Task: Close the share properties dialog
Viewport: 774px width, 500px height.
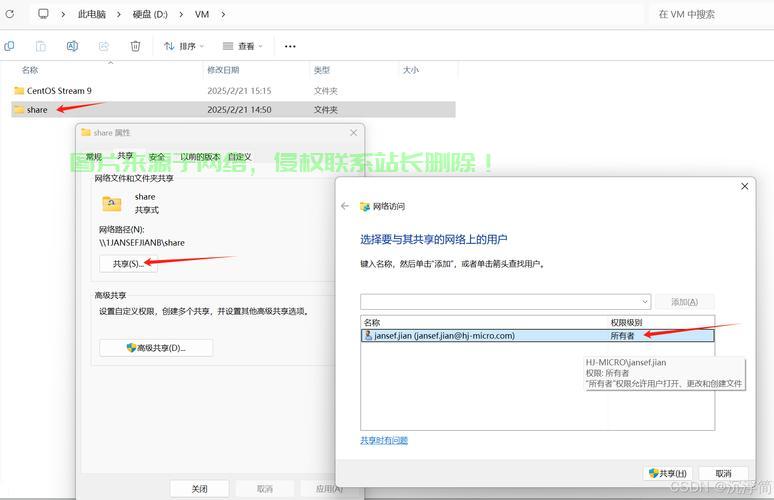Action: coord(353,132)
